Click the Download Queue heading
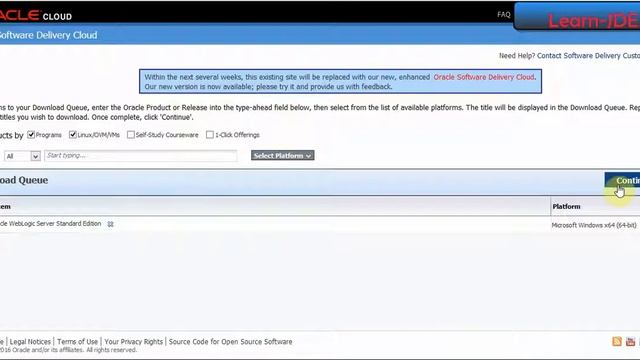 [24, 180]
